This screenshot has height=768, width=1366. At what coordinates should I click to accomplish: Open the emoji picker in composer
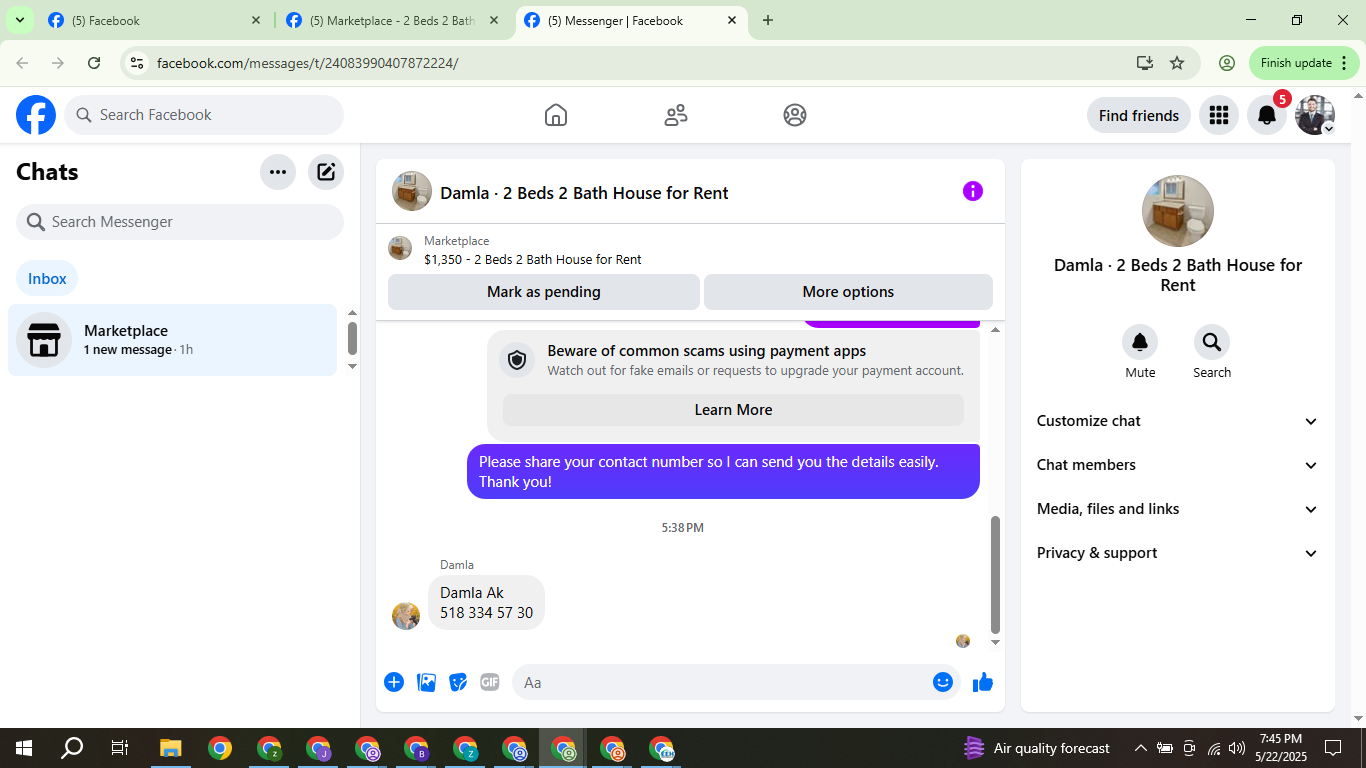pyautogui.click(x=943, y=682)
